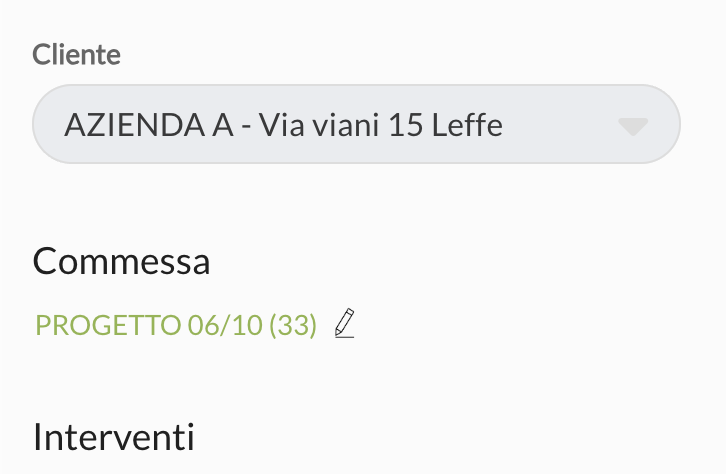Change client using the AZIENDA A dropdown

click(356, 125)
